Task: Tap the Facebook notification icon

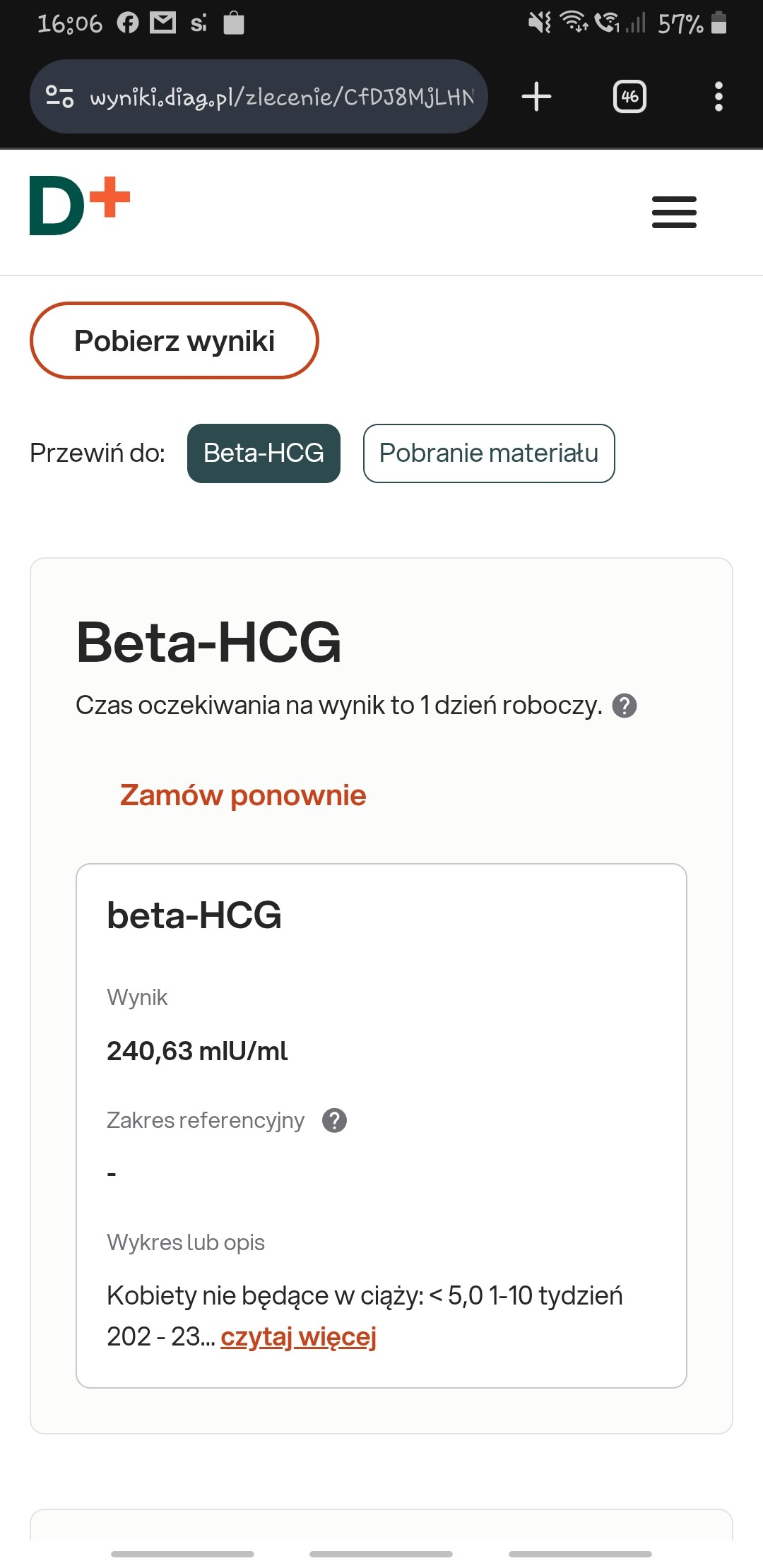Action: tap(128, 23)
